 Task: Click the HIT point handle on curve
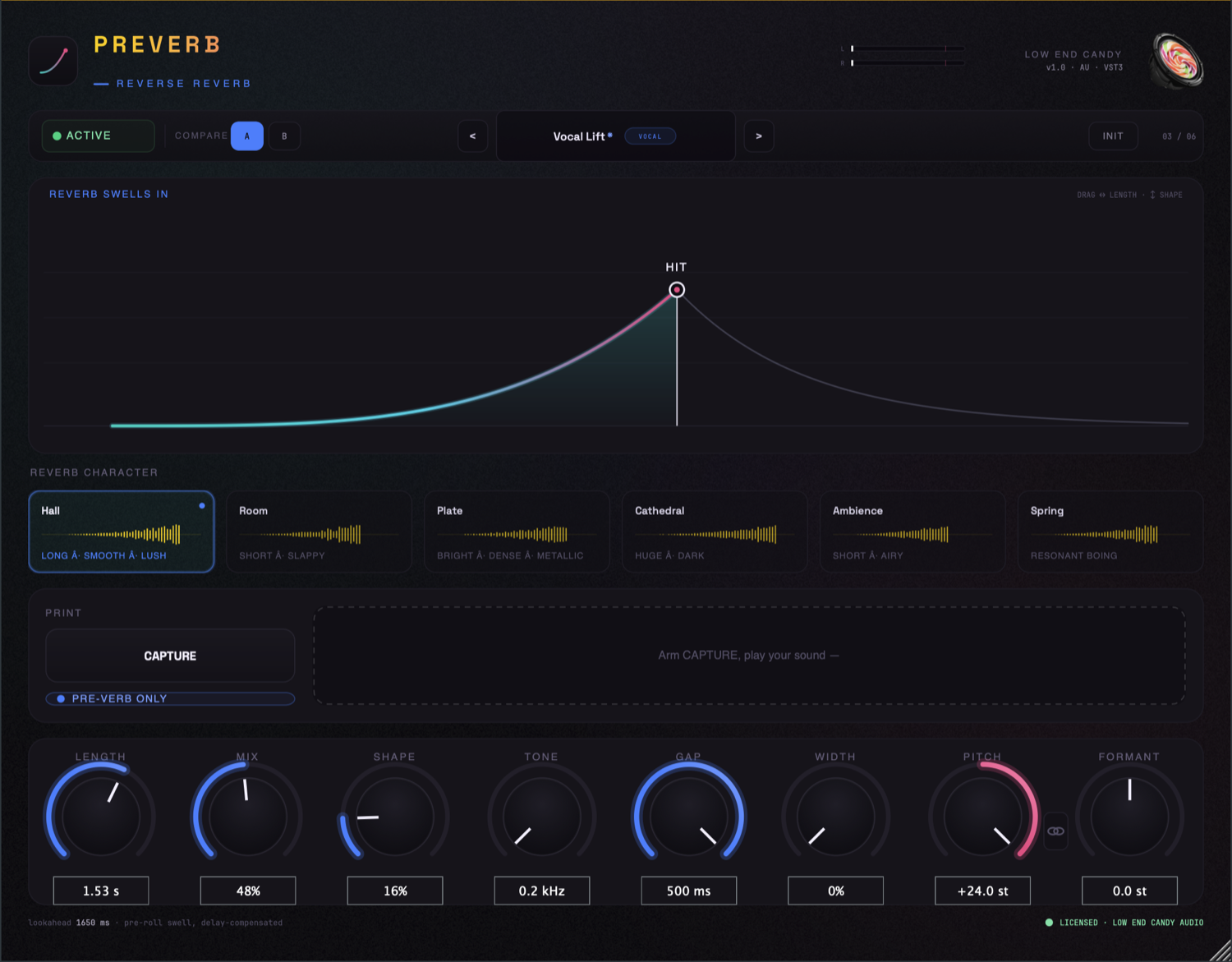677,290
